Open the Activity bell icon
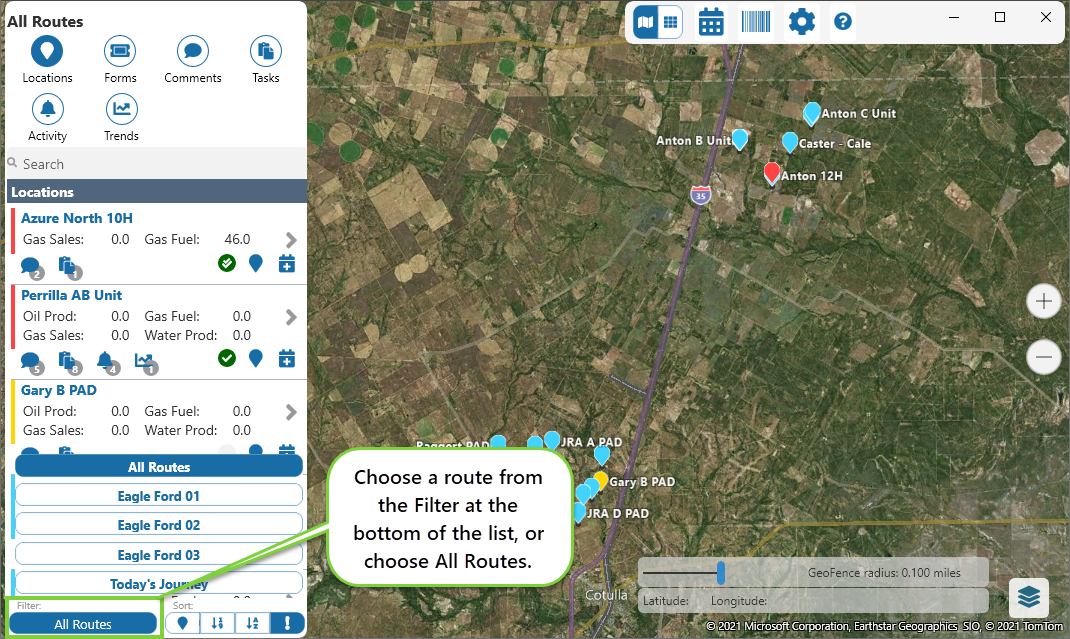The image size is (1070, 639). (x=47, y=109)
